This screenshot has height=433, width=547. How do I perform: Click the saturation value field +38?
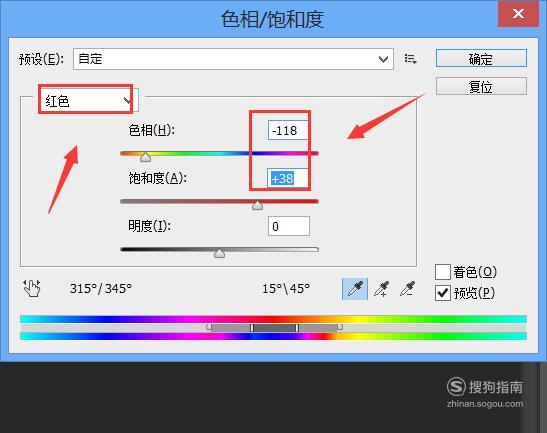tap(289, 178)
